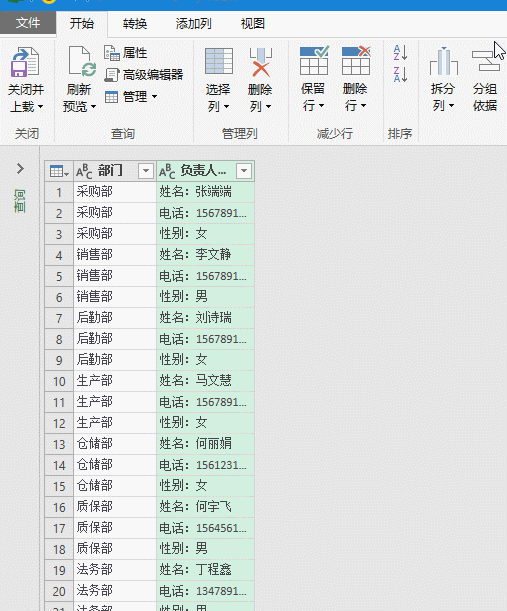Click the 删除行 remove rows icon
Screen dimensions: 507x611
click(356, 60)
